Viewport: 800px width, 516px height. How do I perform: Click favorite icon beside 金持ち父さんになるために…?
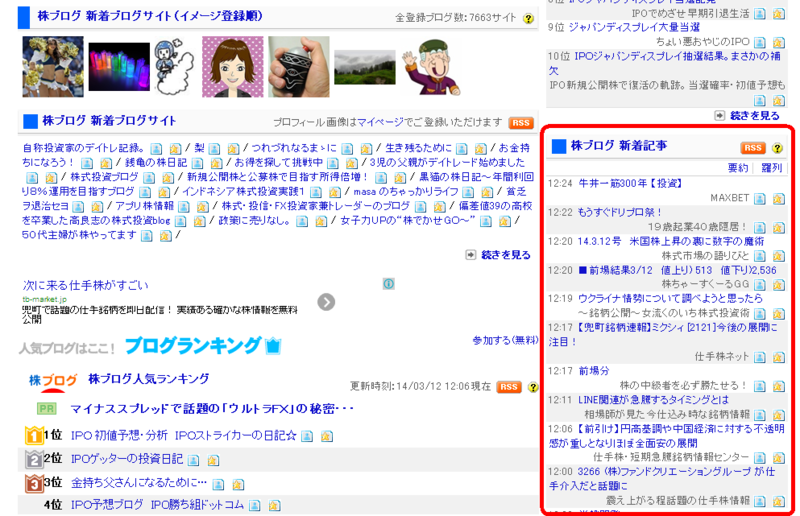238,484
